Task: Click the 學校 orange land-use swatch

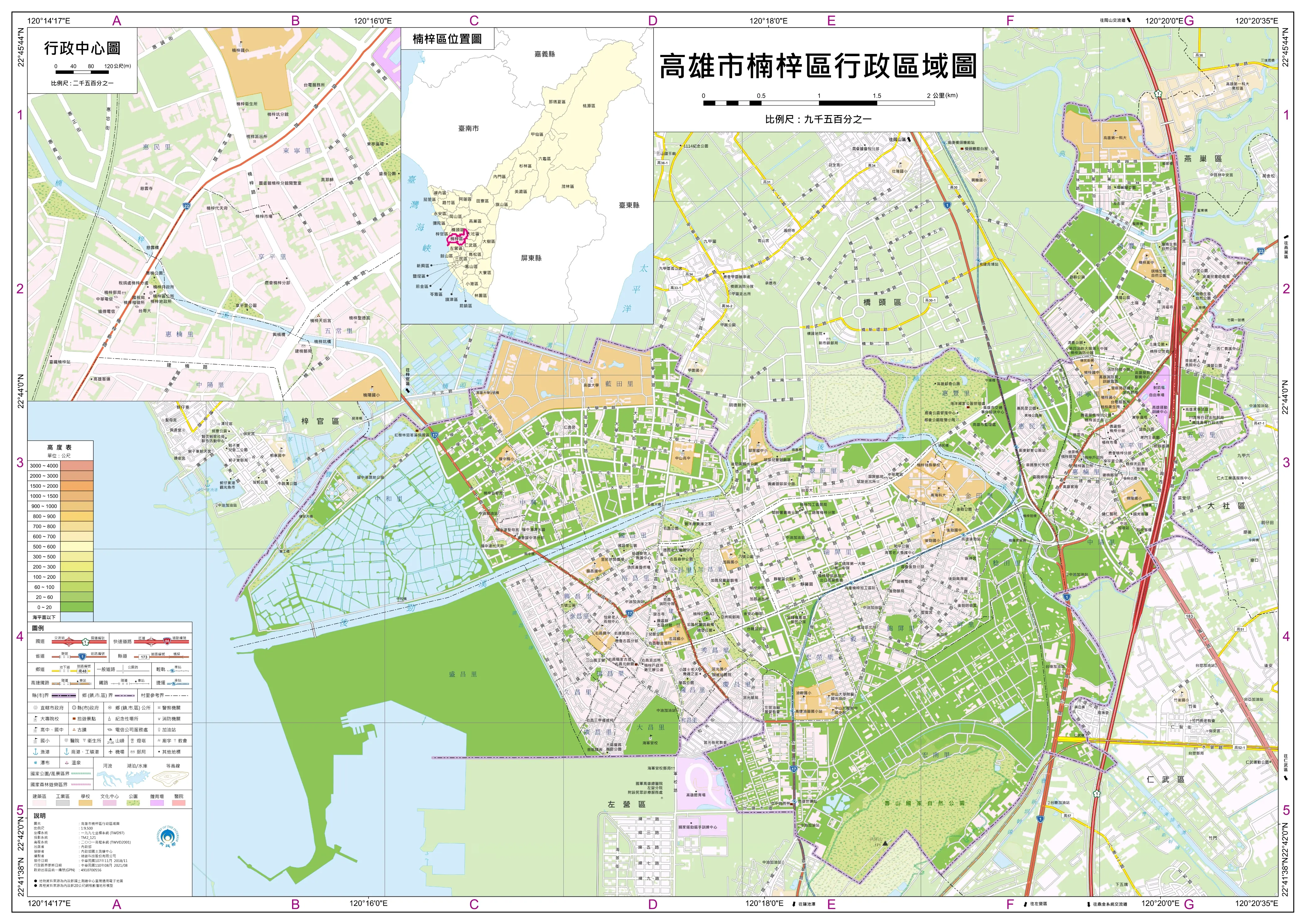Action: click(x=85, y=803)
